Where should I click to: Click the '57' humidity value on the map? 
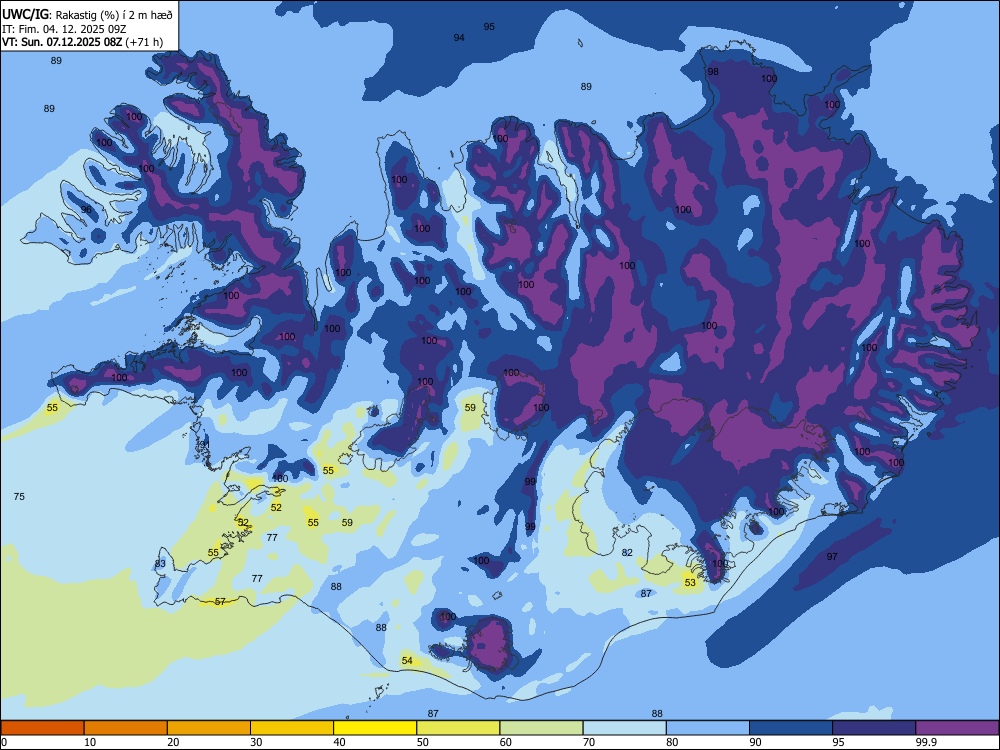click(x=220, y=601)
